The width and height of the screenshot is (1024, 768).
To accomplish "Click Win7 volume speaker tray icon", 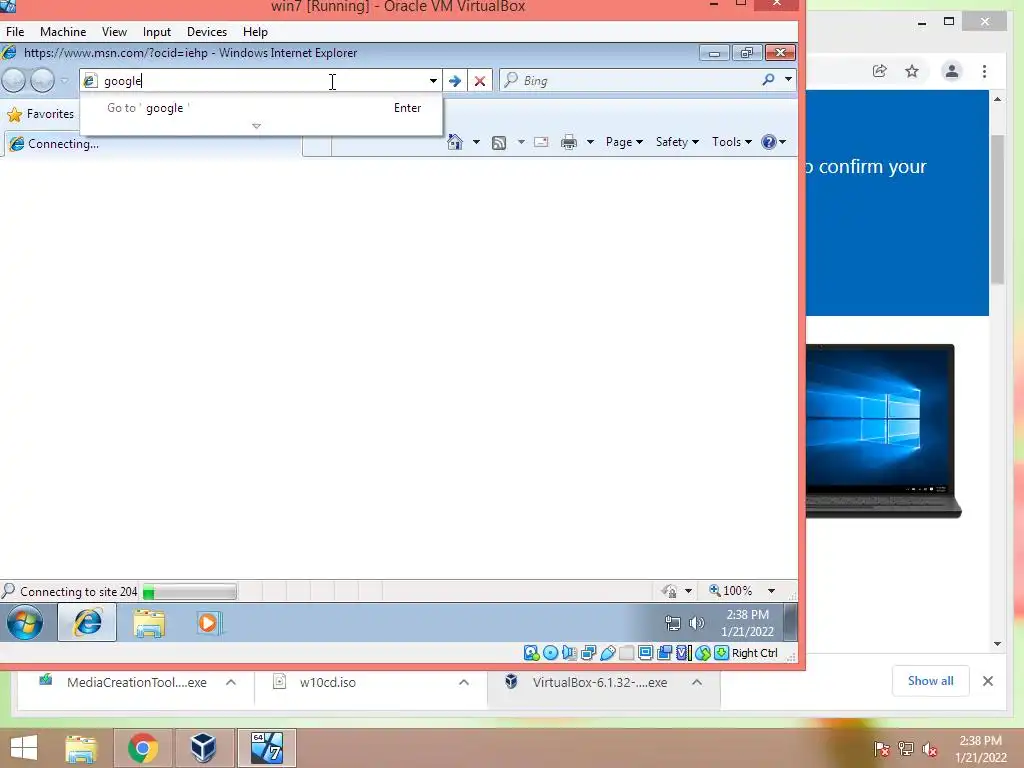I will pos(697,623).
